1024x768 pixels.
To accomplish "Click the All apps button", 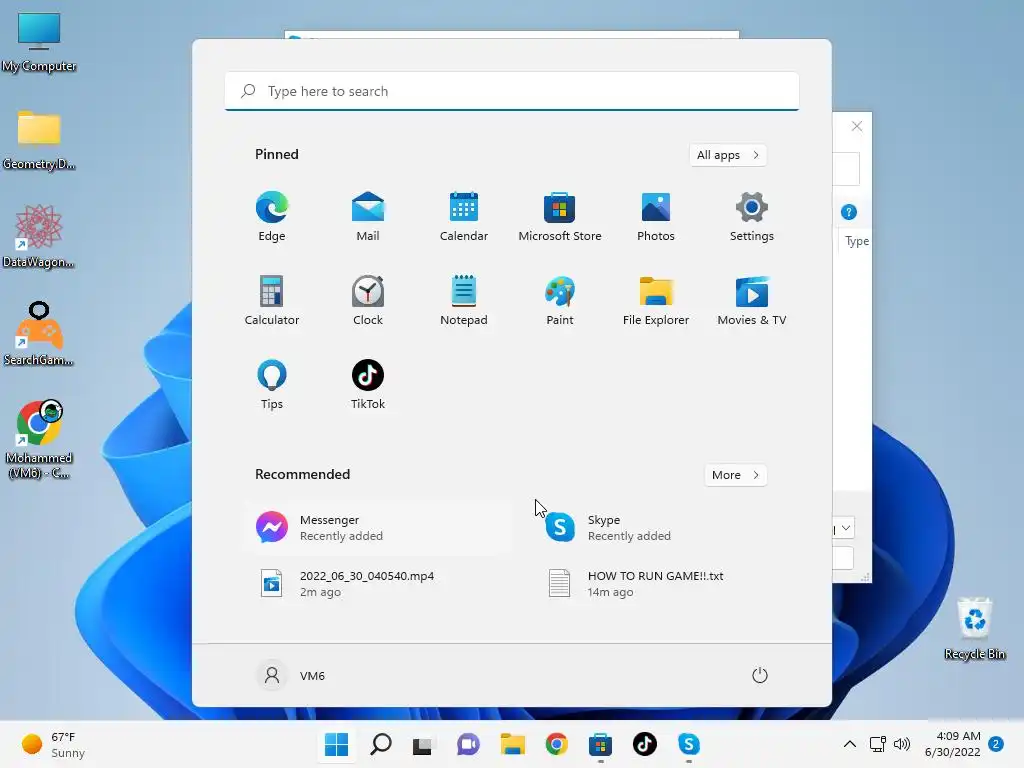I will tap(728, 155).
